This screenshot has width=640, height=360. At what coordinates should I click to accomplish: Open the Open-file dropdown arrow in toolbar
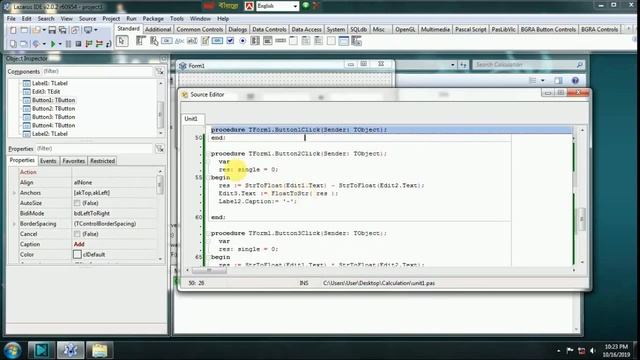pyautogui.click(x=44, y=30)
